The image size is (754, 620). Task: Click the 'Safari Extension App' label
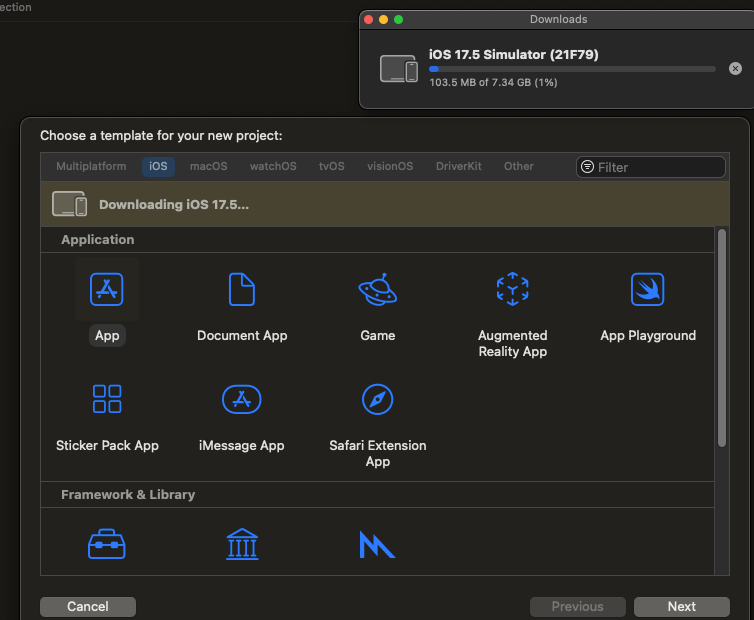pyautogui.click(x=378, y=453)
